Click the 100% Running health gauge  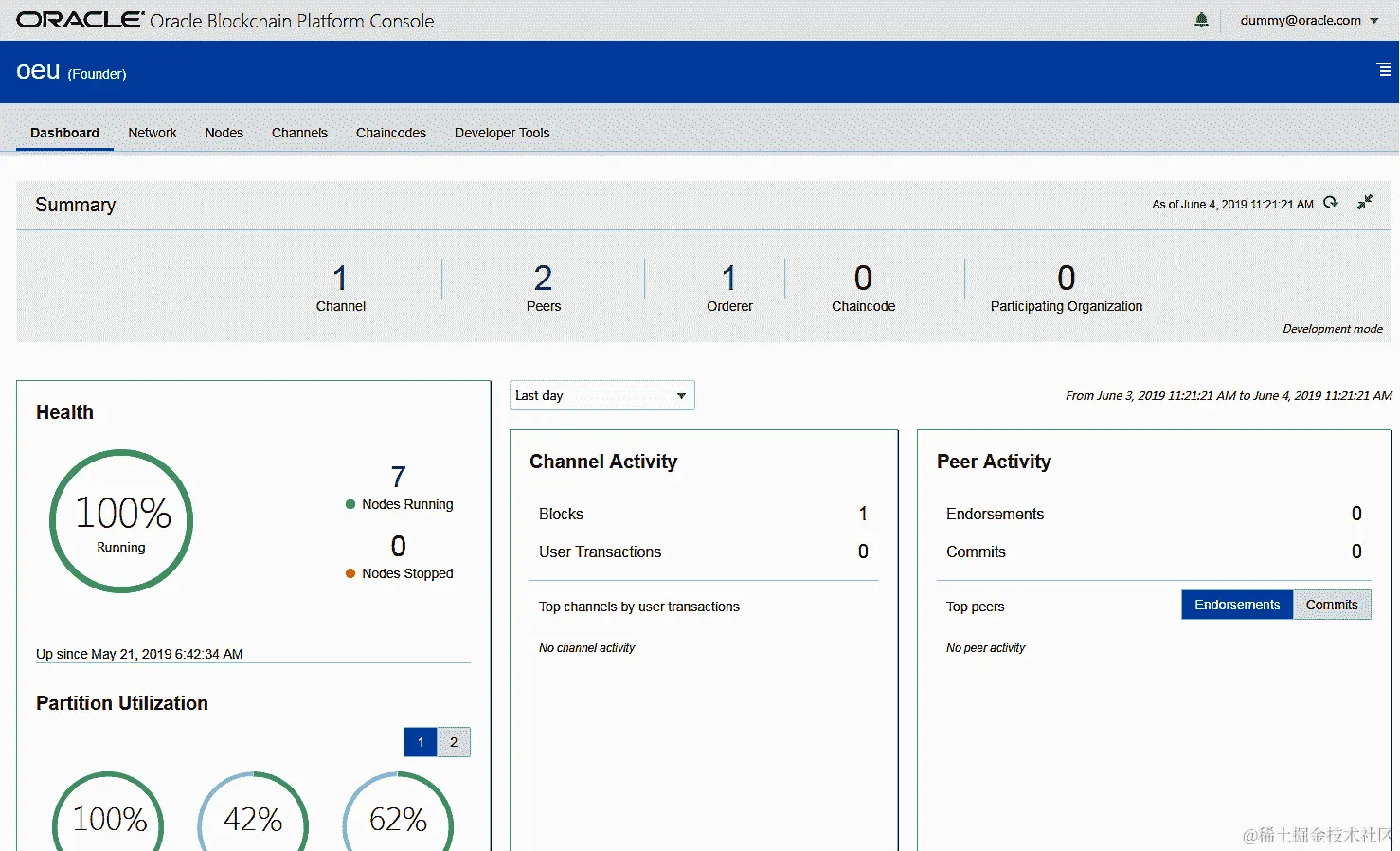pos(121,521)
